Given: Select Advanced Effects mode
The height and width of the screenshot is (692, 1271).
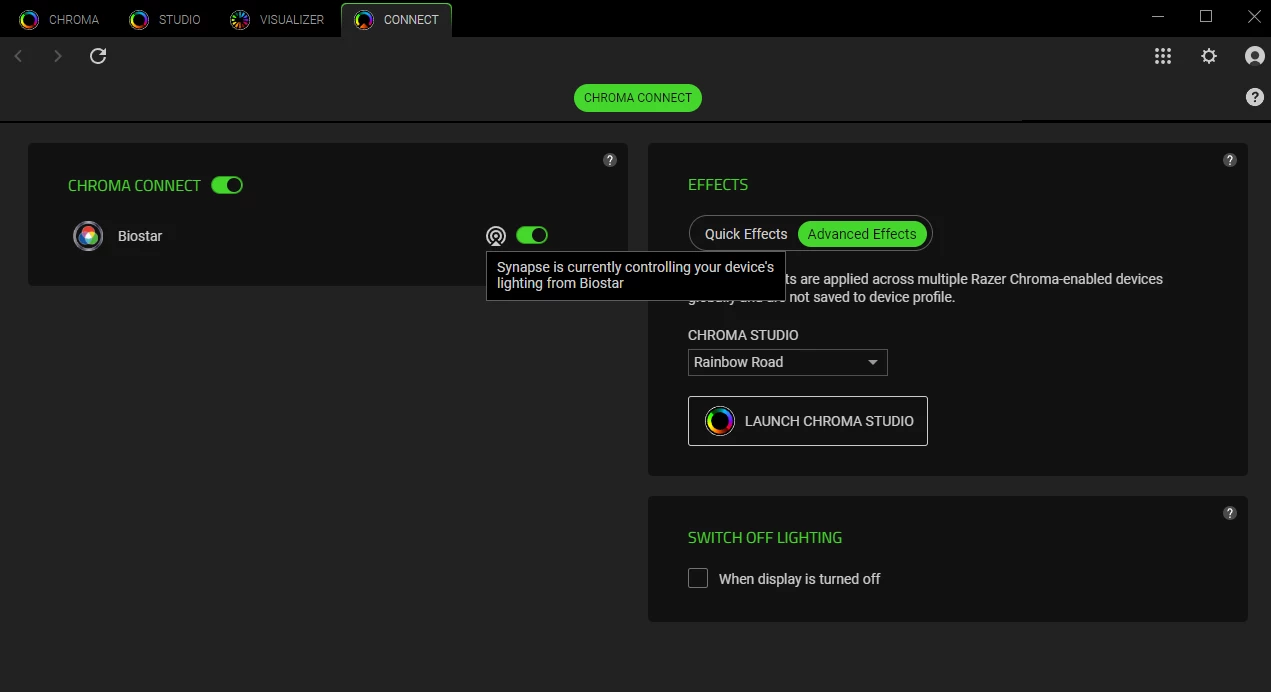Looking at the screenshot, I should click(862, 234).
